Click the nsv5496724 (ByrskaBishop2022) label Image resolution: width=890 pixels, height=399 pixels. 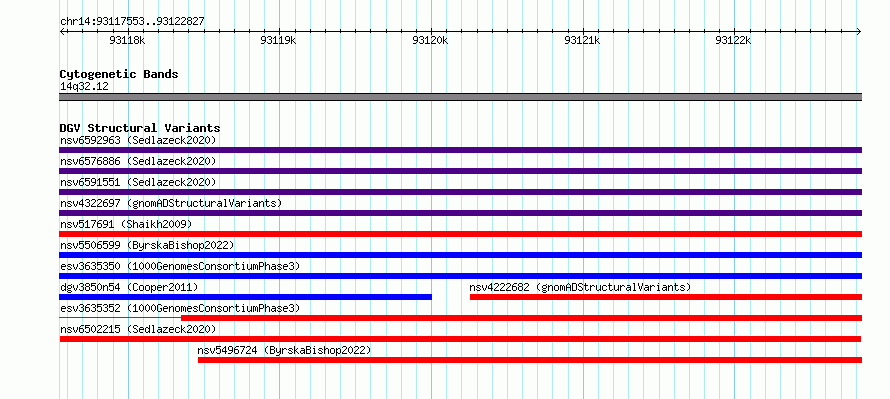coord(284,350)
